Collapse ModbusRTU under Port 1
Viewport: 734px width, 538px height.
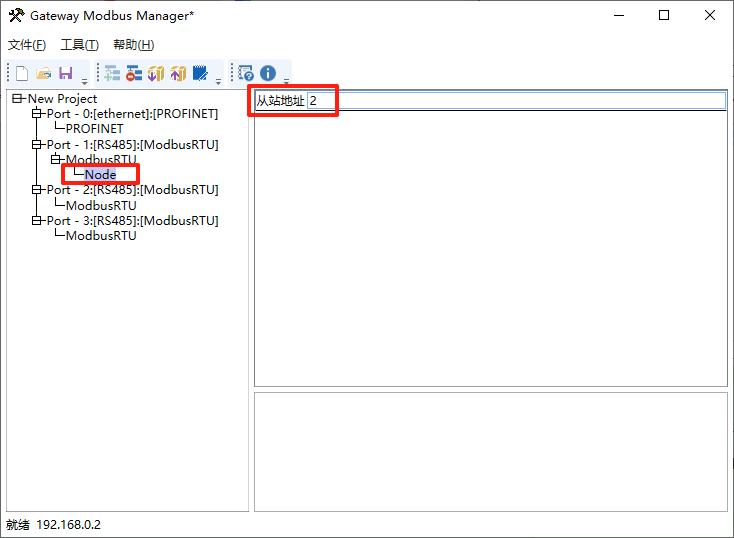(x=56, y=159)
